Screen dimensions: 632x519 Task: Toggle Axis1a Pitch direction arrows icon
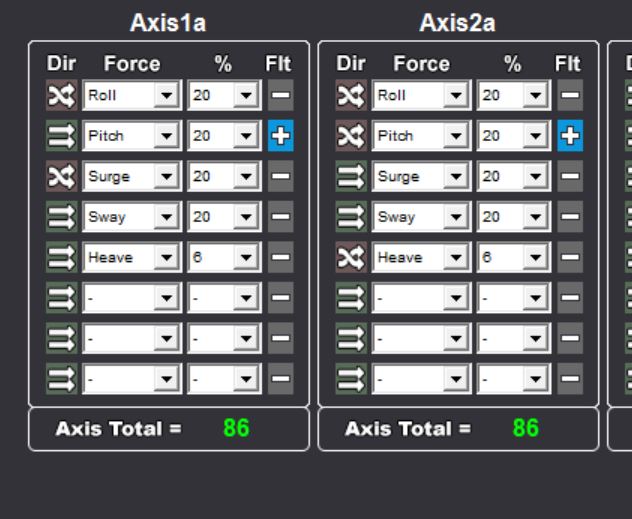[x=61, y=135]
